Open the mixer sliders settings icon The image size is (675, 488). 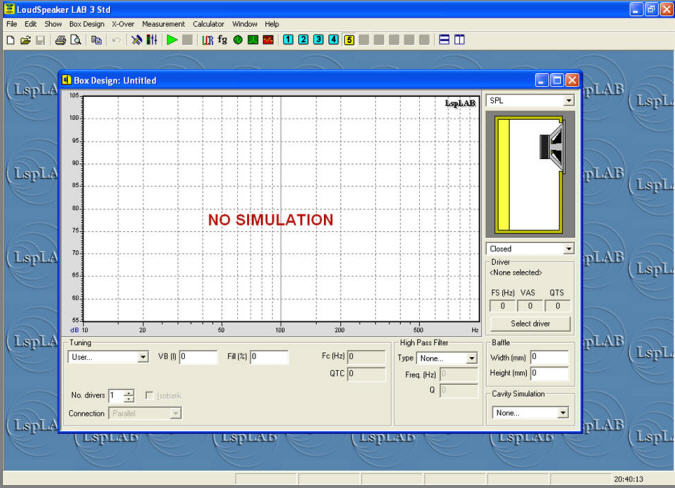152,40
